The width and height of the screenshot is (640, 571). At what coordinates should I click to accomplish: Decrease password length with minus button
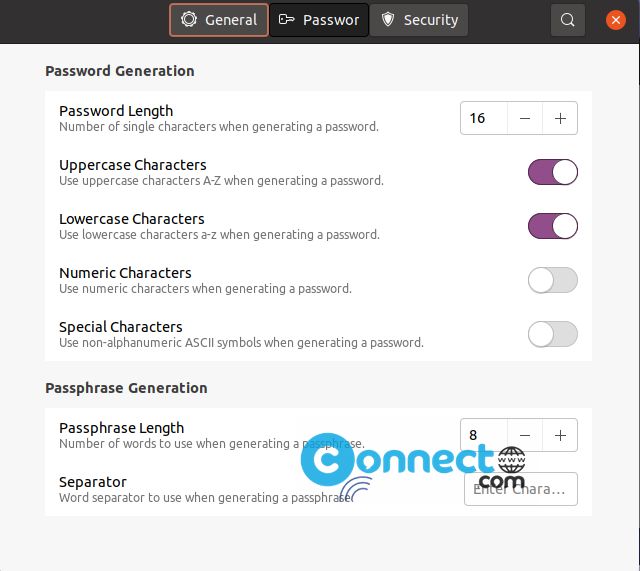(x=525, y=118)
